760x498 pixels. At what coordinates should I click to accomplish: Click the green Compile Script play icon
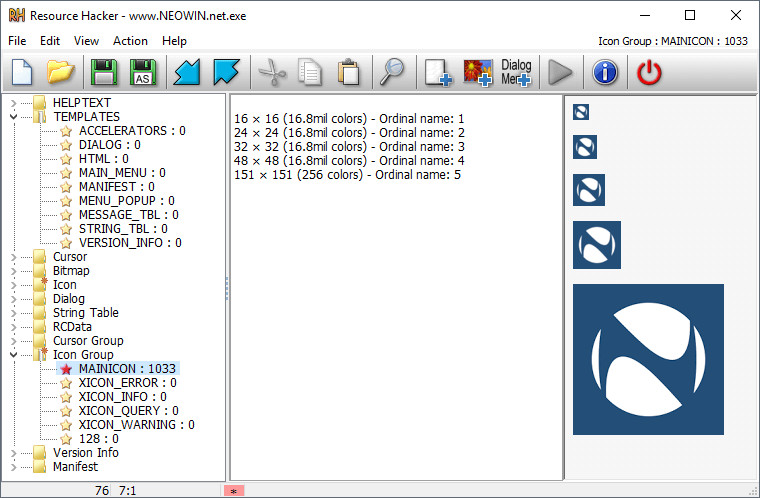560,73
